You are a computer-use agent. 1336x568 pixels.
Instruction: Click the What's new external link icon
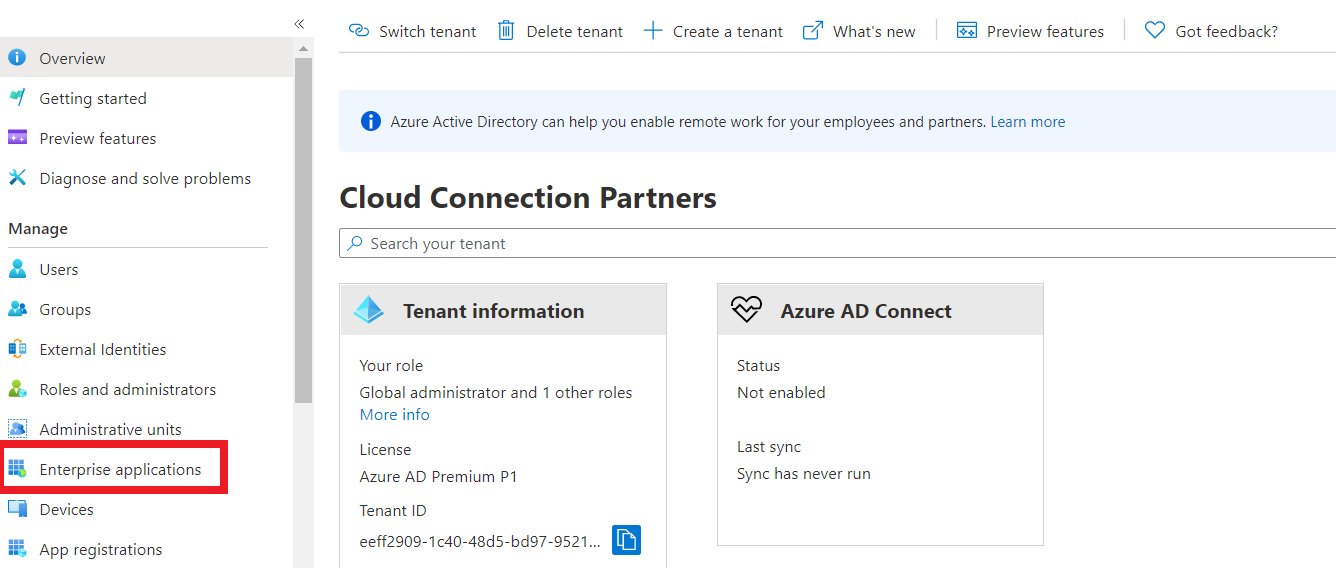click(813, 31)
